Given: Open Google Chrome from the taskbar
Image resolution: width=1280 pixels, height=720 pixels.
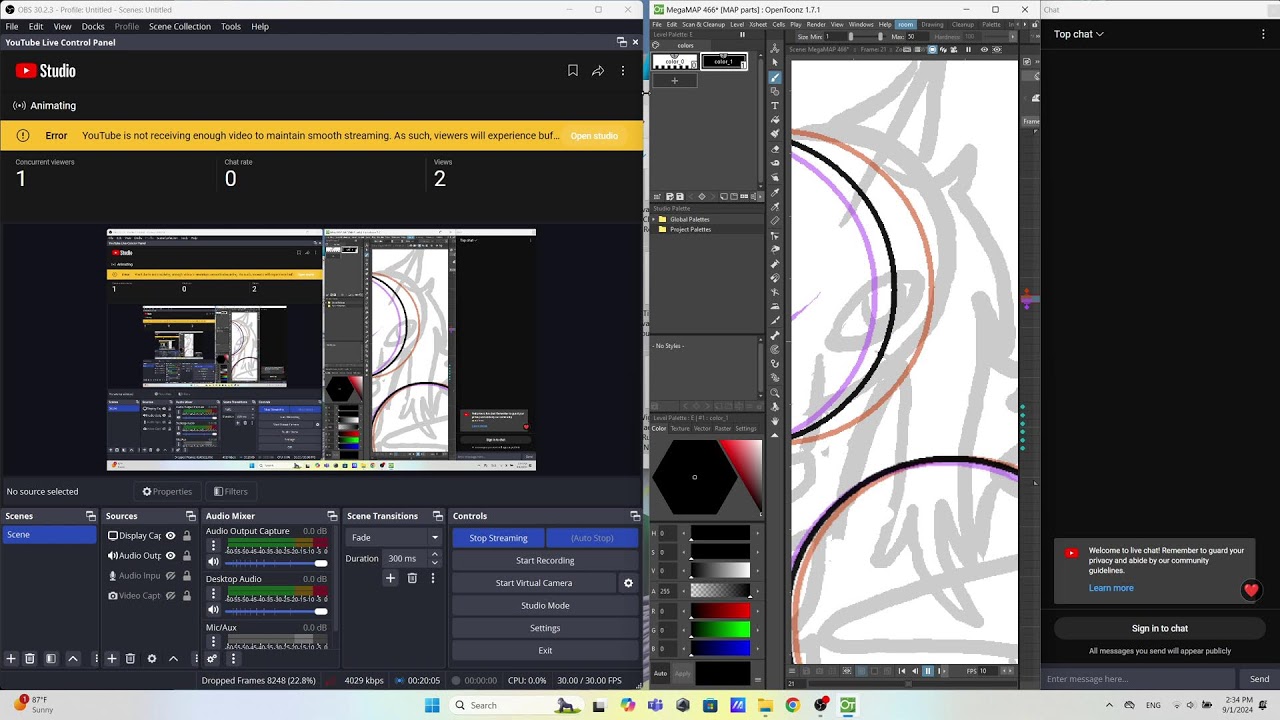Looking at the screenshot, I should (x=792, y=705).
